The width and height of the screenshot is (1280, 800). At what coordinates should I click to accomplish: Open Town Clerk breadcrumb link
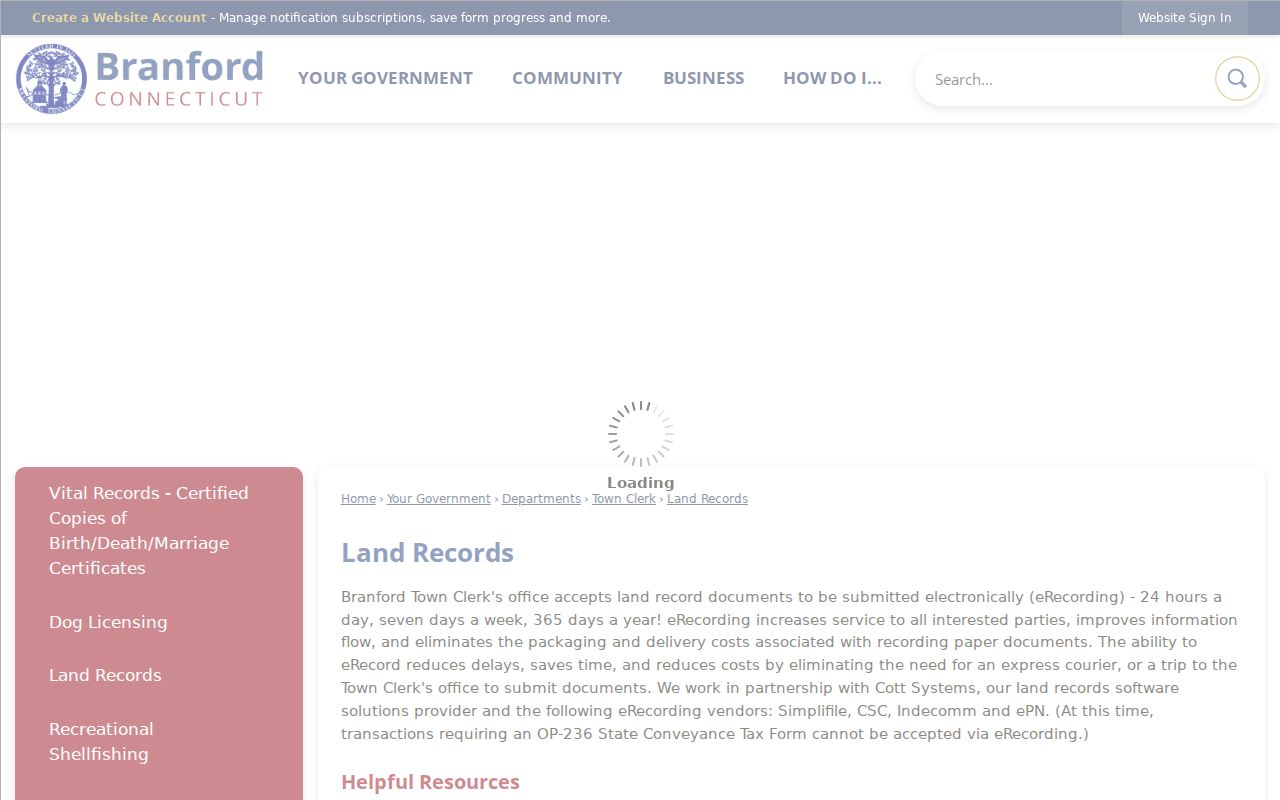(x=624, y=499)
